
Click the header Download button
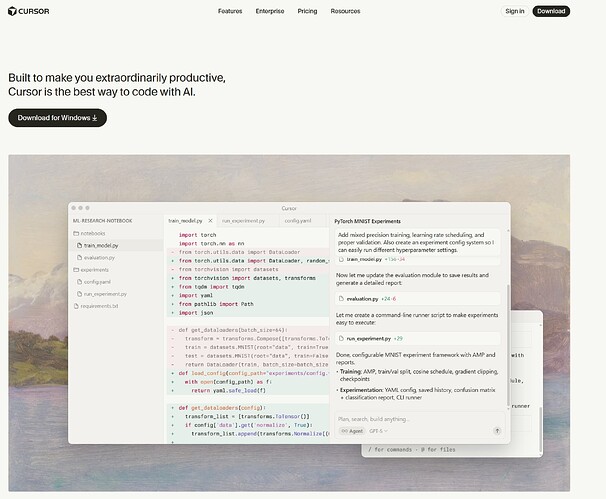[551, 11]
